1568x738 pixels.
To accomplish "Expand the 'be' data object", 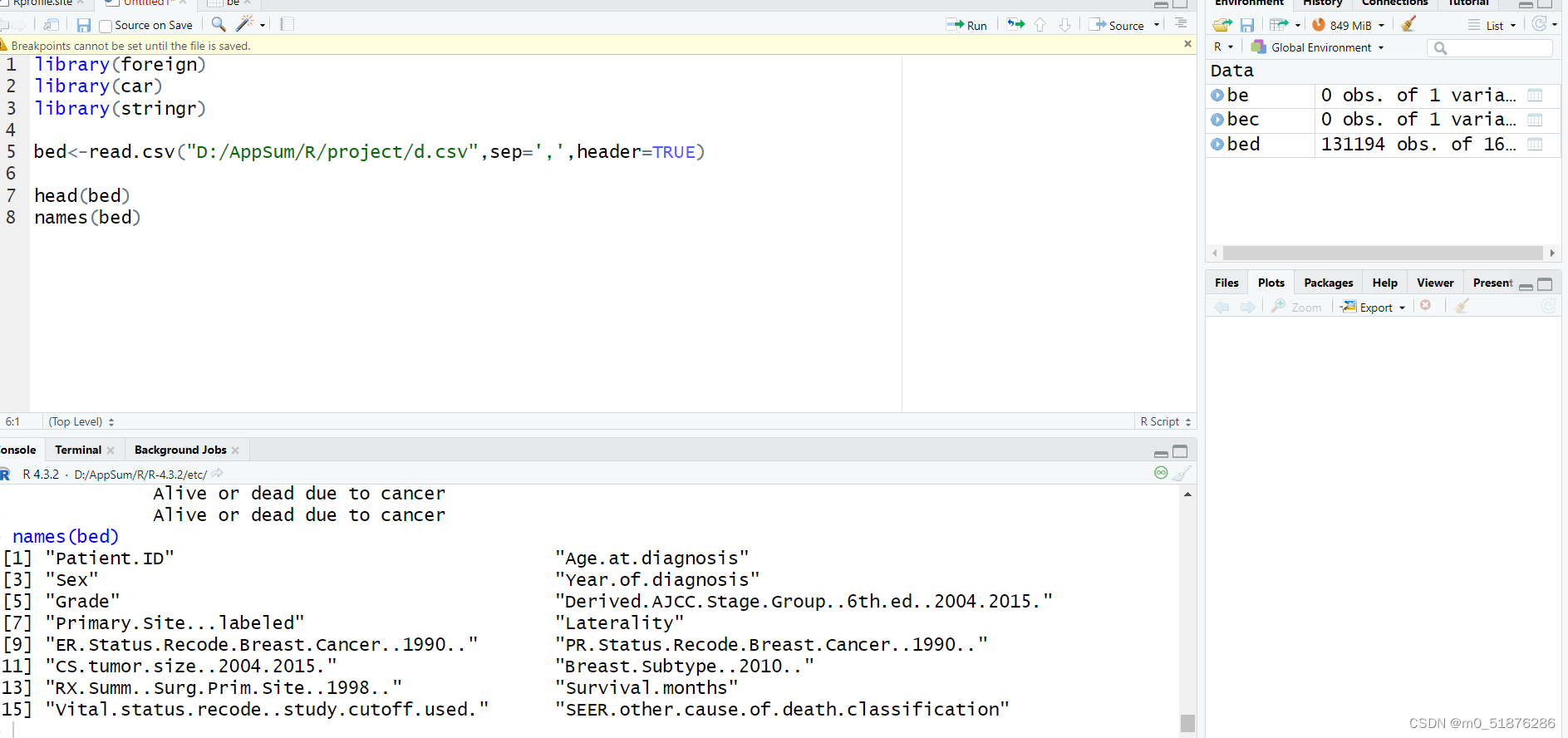I will coord(1217,96).
